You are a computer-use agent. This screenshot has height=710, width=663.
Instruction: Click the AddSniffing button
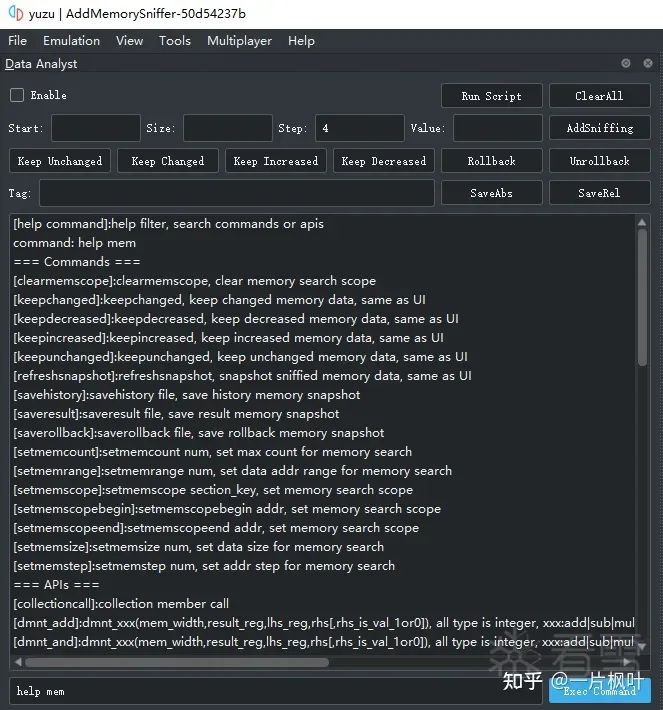pos(600,128)
